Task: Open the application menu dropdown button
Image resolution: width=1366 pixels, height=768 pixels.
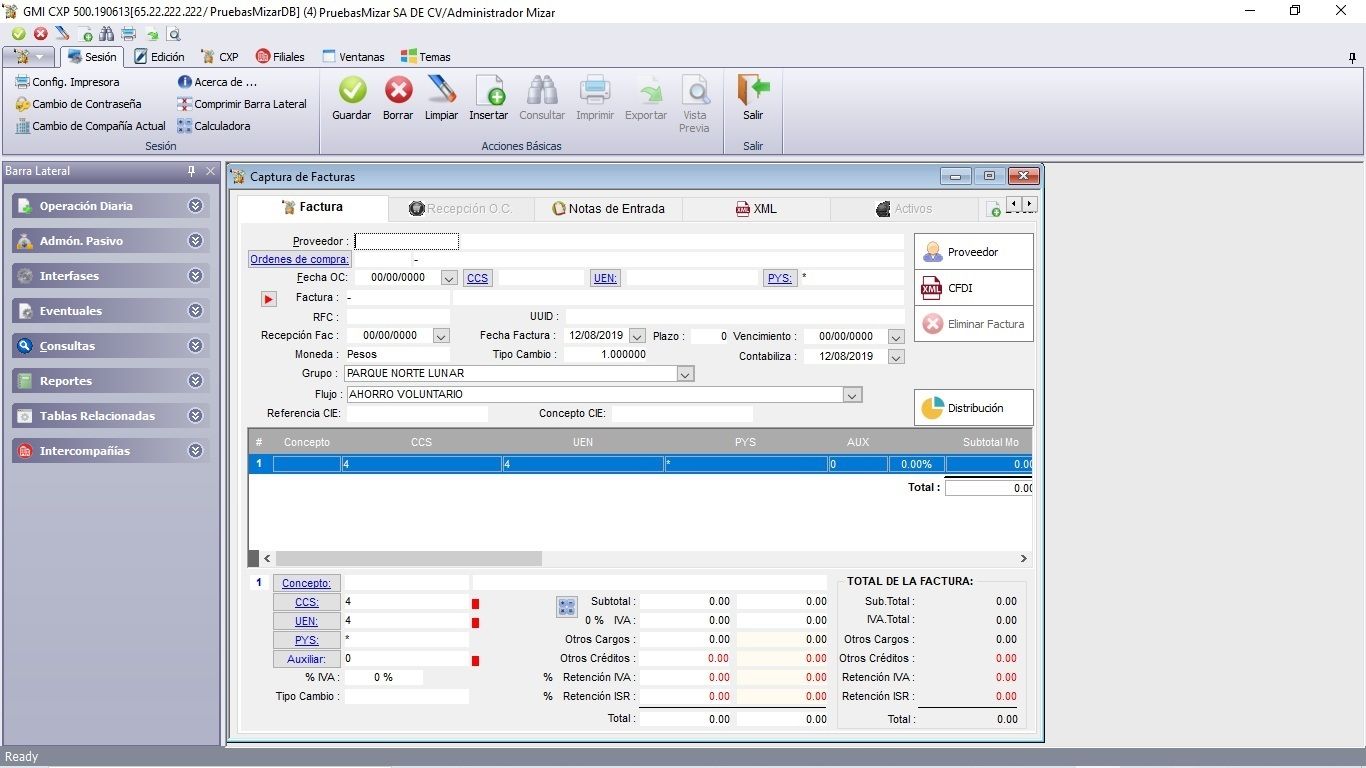Action: coord(29,57)
